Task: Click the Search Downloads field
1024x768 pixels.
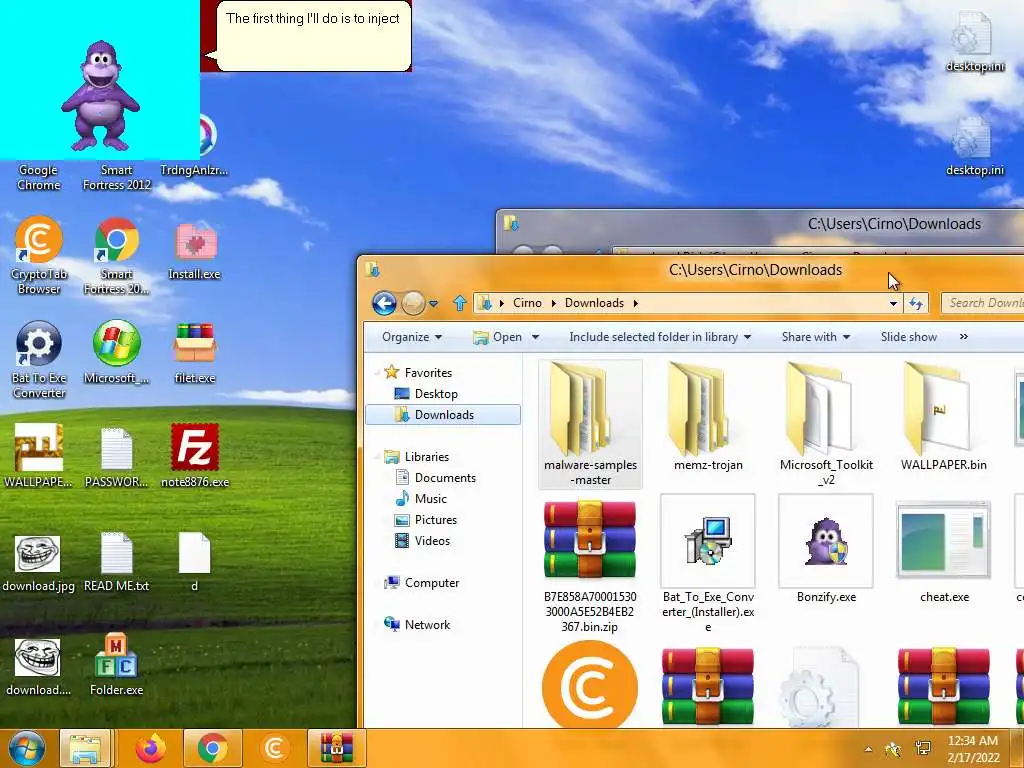Action: click(983, 303)
